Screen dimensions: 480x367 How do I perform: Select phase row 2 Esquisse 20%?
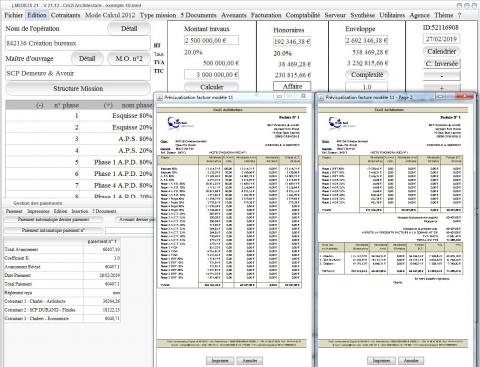point(79,127)
